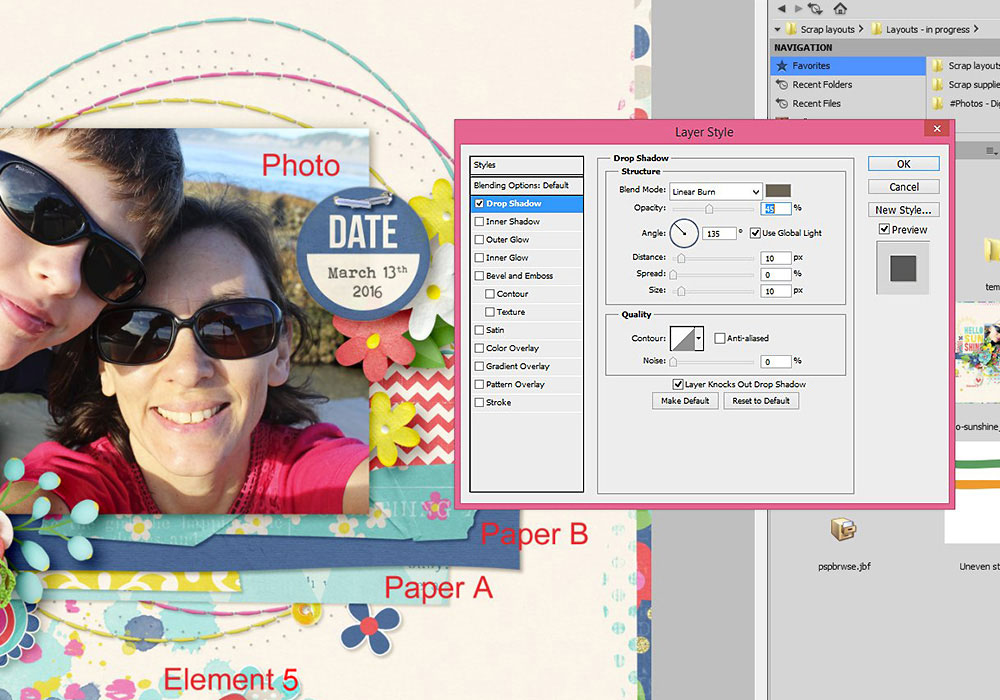The height and width of the screenshot is (700, 1000).
Task: Click the Scrap layouts breadcrumb
Action: pos(827,29)
